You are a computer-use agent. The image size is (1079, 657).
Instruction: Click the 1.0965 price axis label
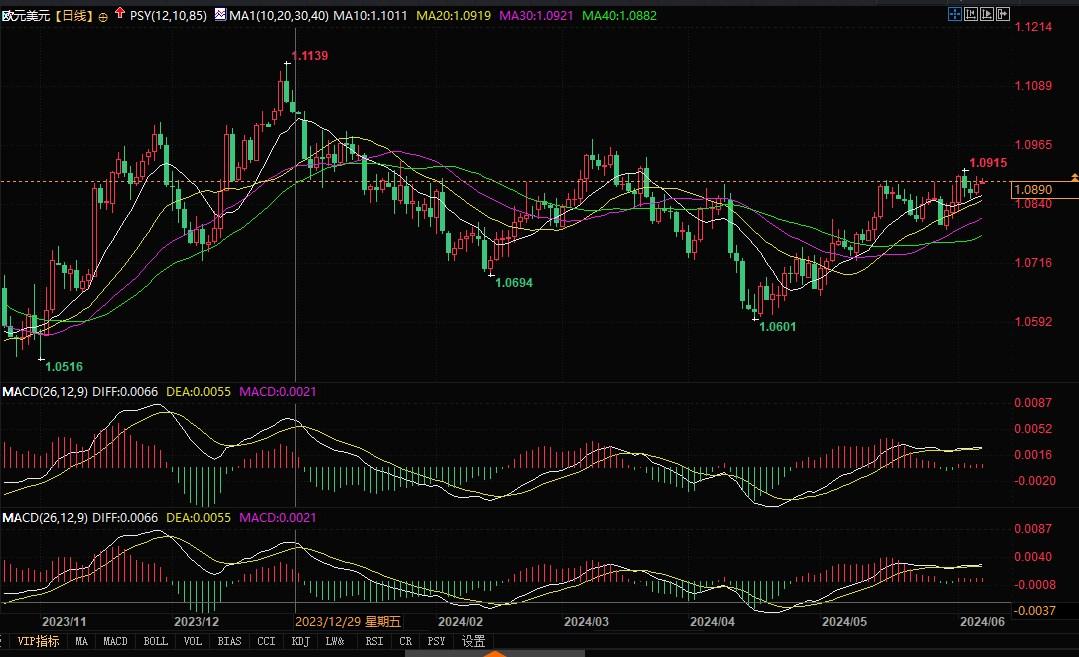click(1034, 144)
